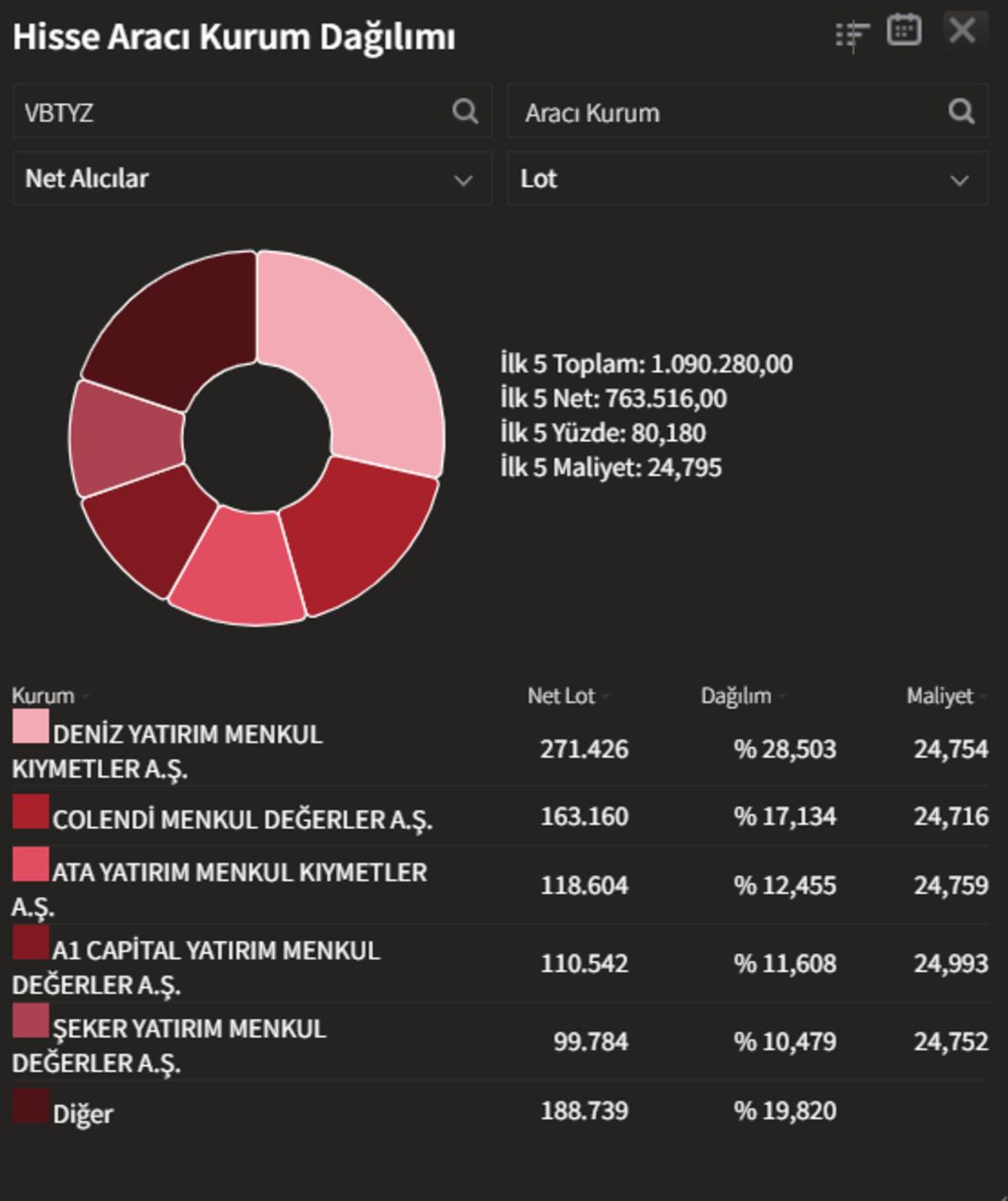Click the İlk 5 Maliyet: 24,795 summary
Screen dimensions: 1008x1201
click(x=611, y=467)
